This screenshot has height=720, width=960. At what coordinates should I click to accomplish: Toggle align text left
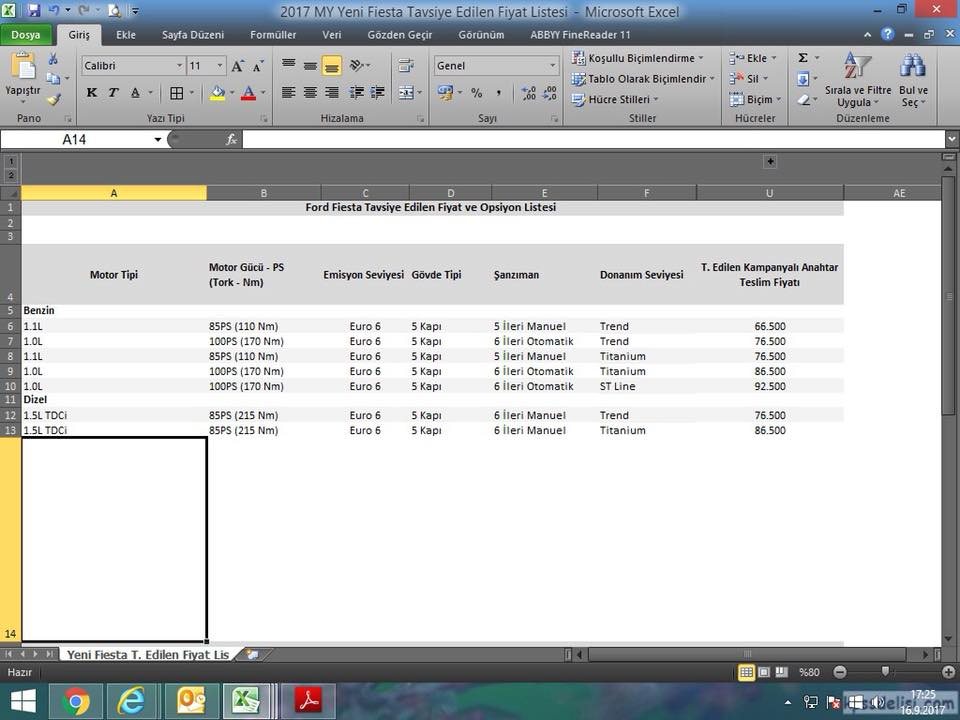click(288, 92)
